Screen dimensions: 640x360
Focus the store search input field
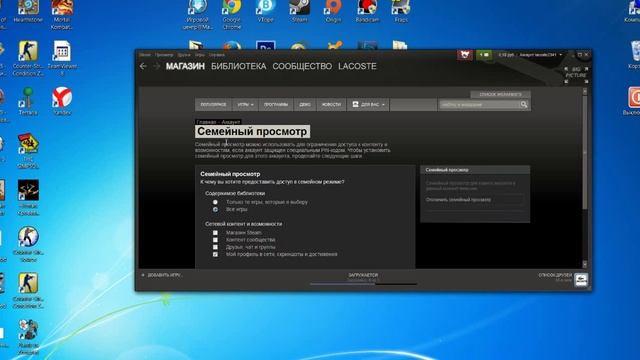click(x=479, y=105)
